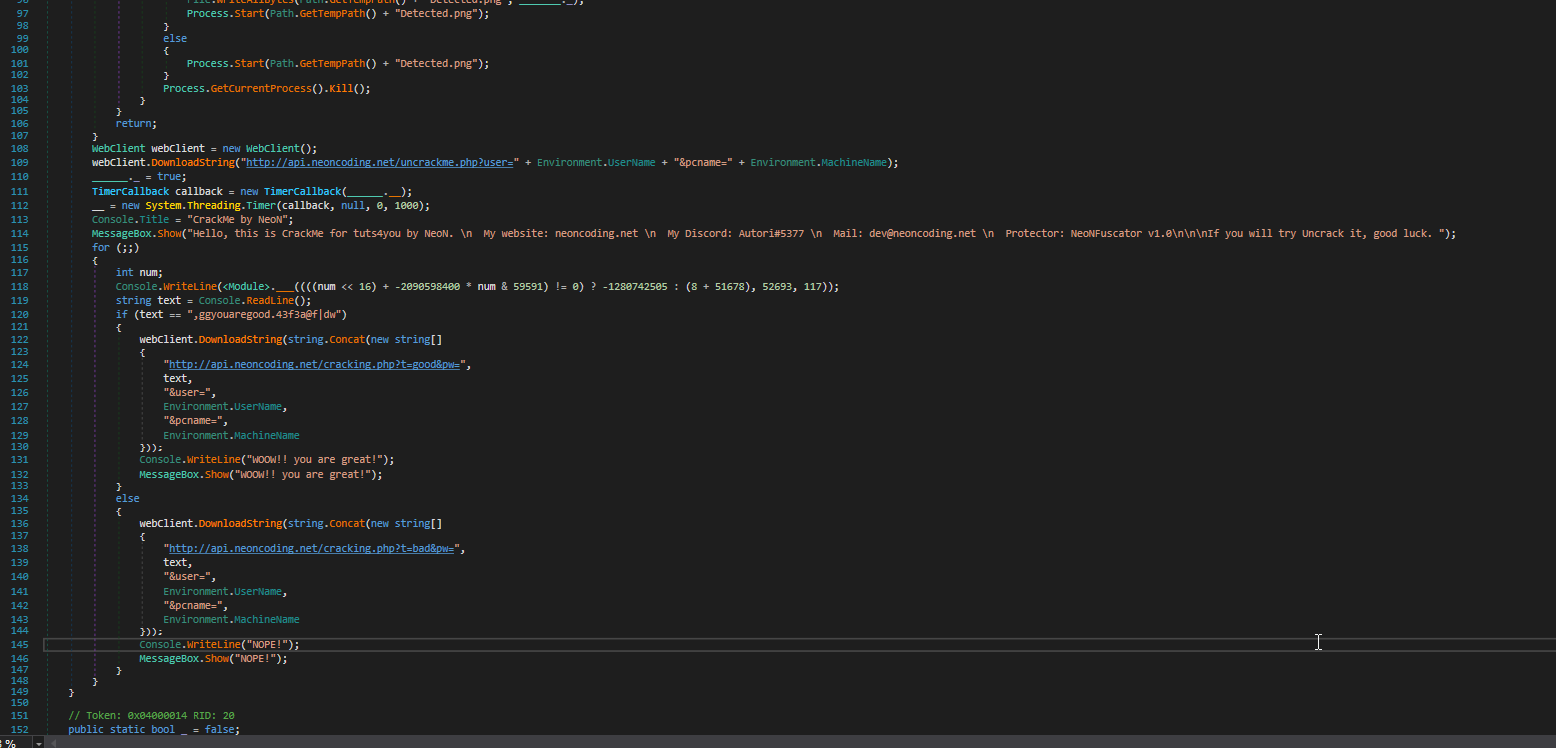
Task: Click the "CrackMe by NeoN" title string
Action: [x=244, y=219]
